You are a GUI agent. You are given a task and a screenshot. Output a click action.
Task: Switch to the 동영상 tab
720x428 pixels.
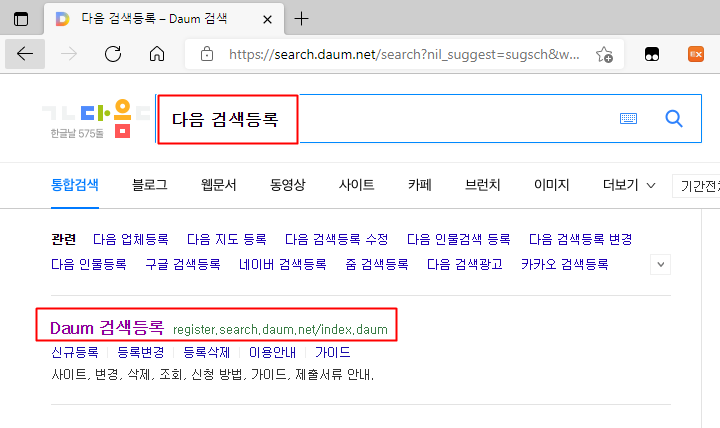(x=287, y=185)
